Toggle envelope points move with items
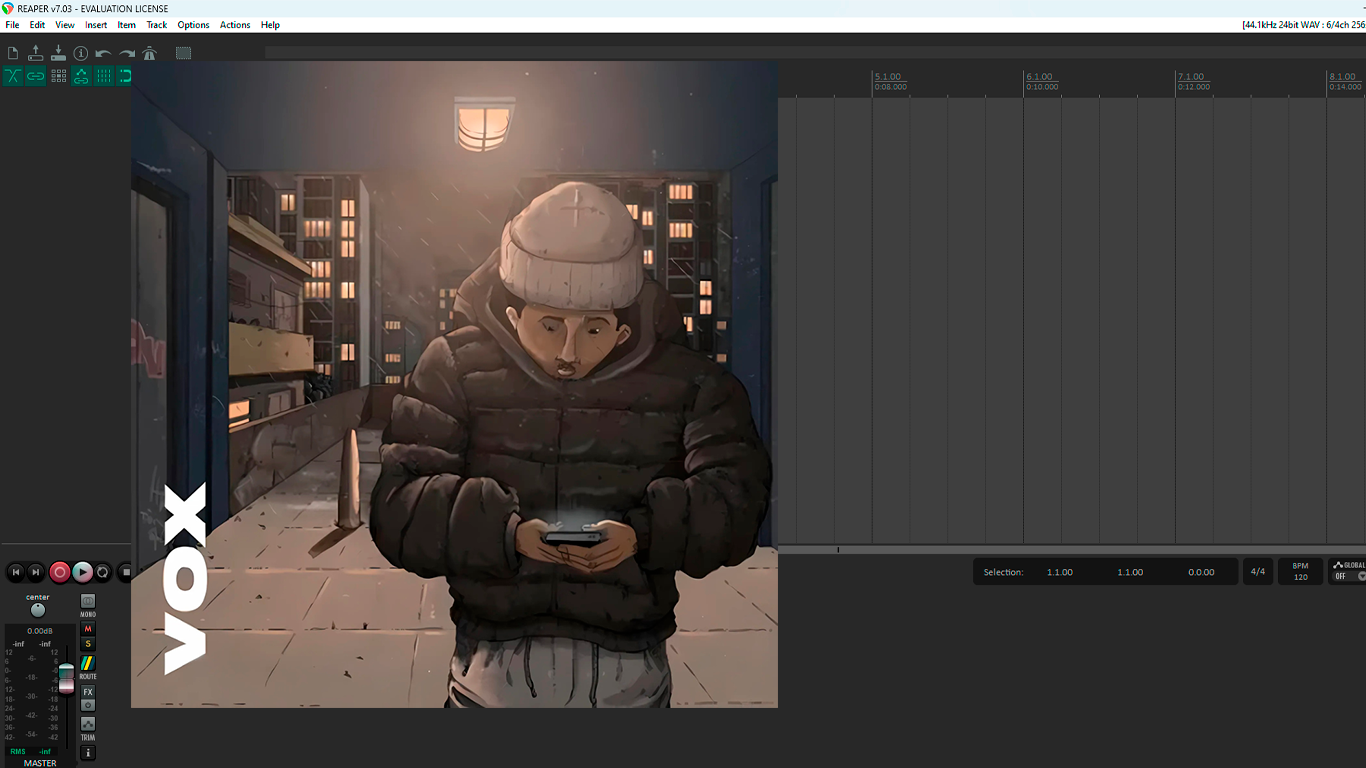Viewport: 1366px width, 768px height. coord(81,76)
